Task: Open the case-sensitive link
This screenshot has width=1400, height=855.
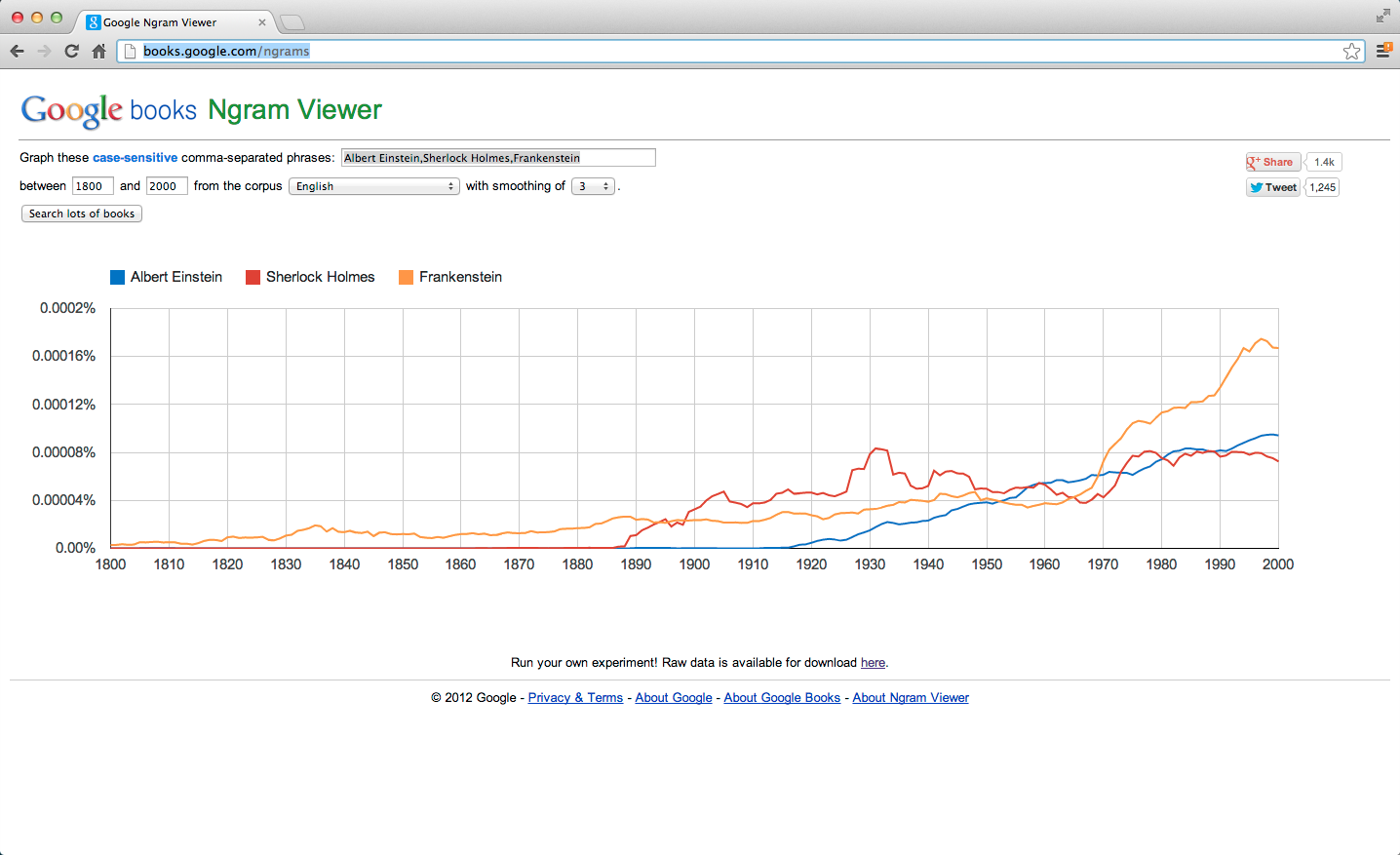Action: (136, 157)
